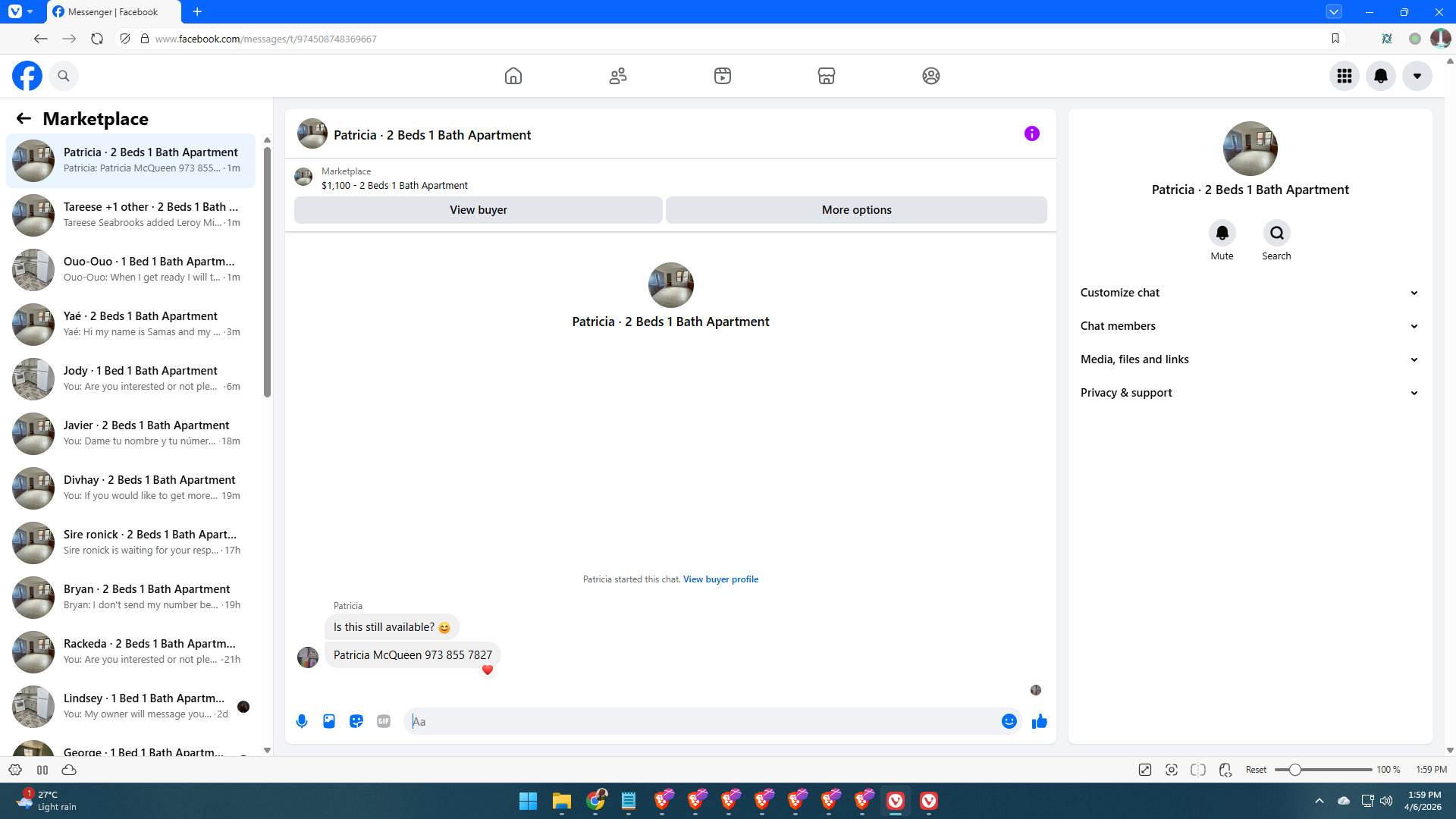The height and width of the screenshot is (819, 1456).
Task: Go to Home feed icon
Action: (513, 76)
